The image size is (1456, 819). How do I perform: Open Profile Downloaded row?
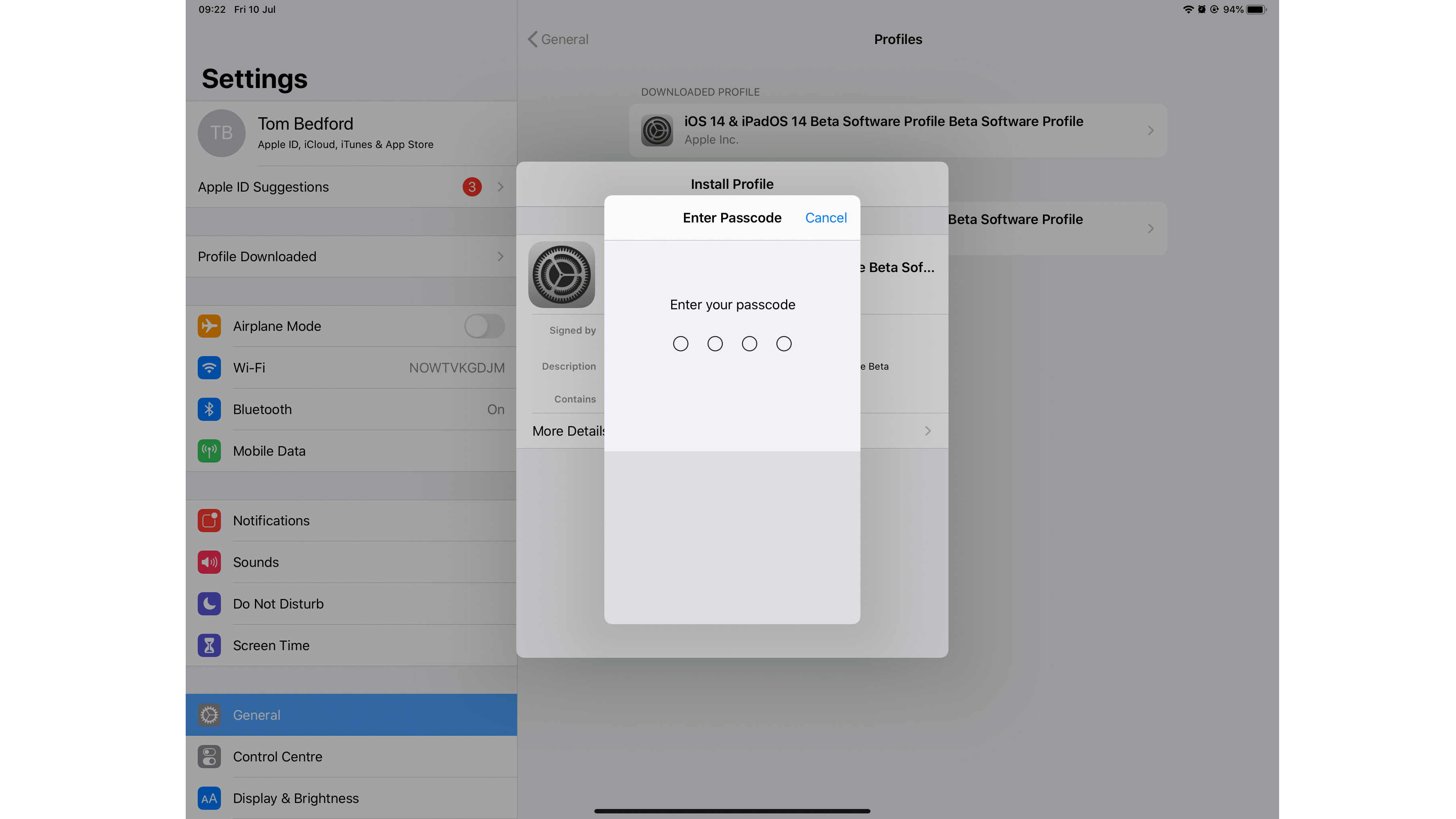click(351, 256)
